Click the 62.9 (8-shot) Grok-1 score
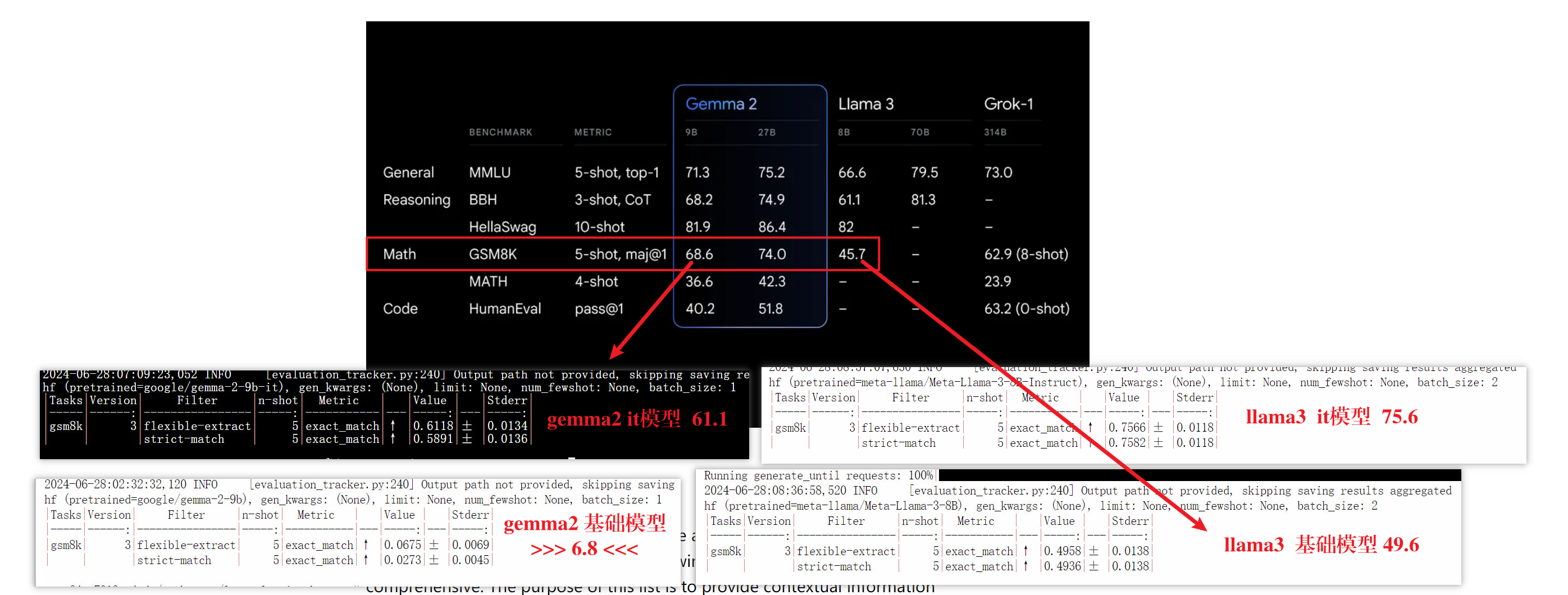 [1025, 254]
